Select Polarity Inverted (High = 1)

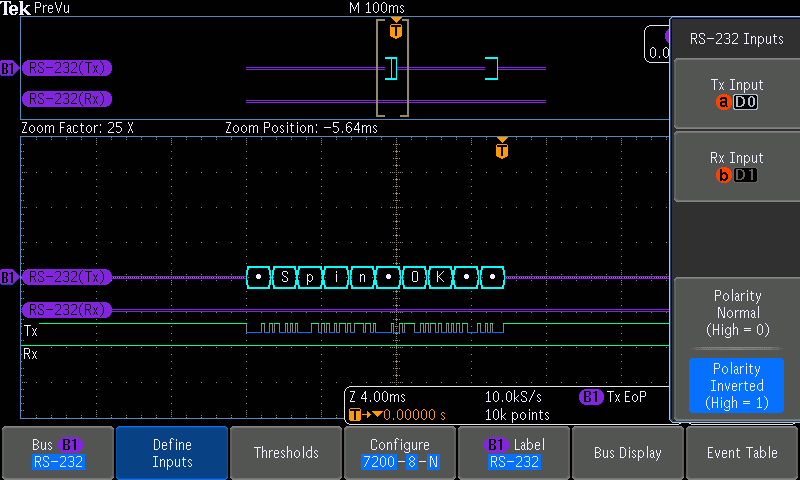tap(737, 385)
